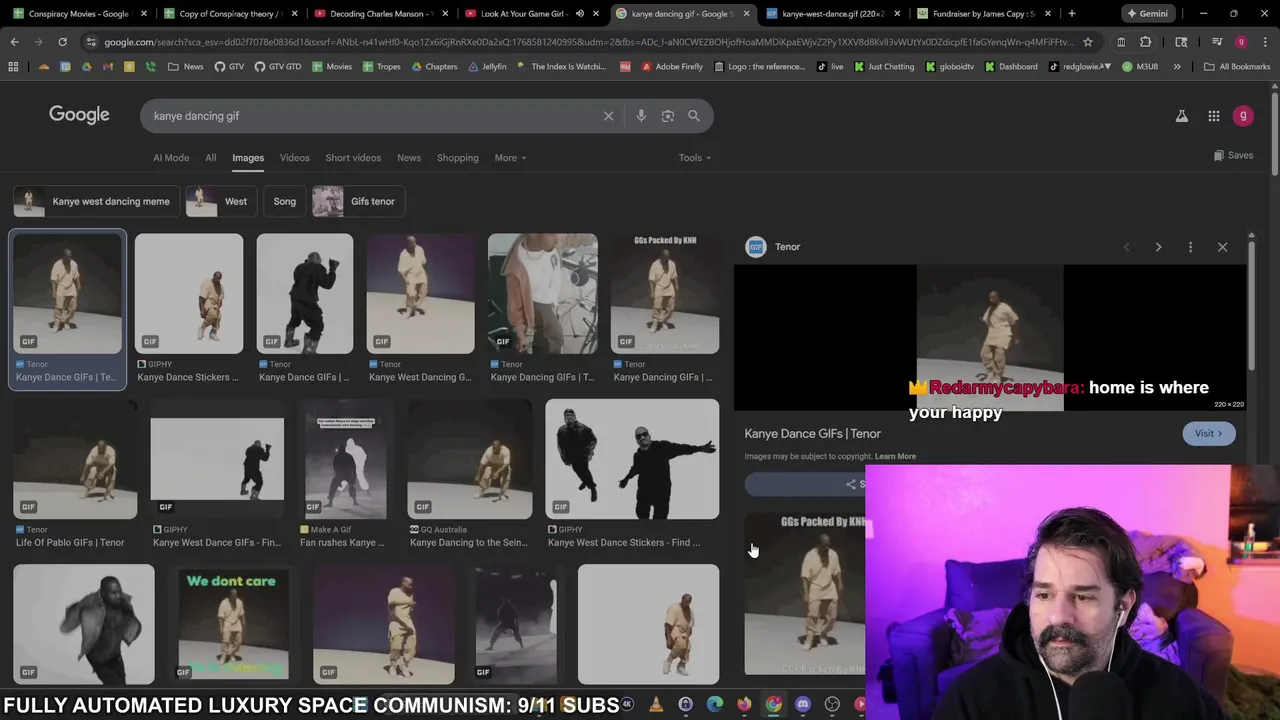1280x720 pixels.
Task: Switch to Decoding Charles Manson browser tab
Action: click(381, 14)
